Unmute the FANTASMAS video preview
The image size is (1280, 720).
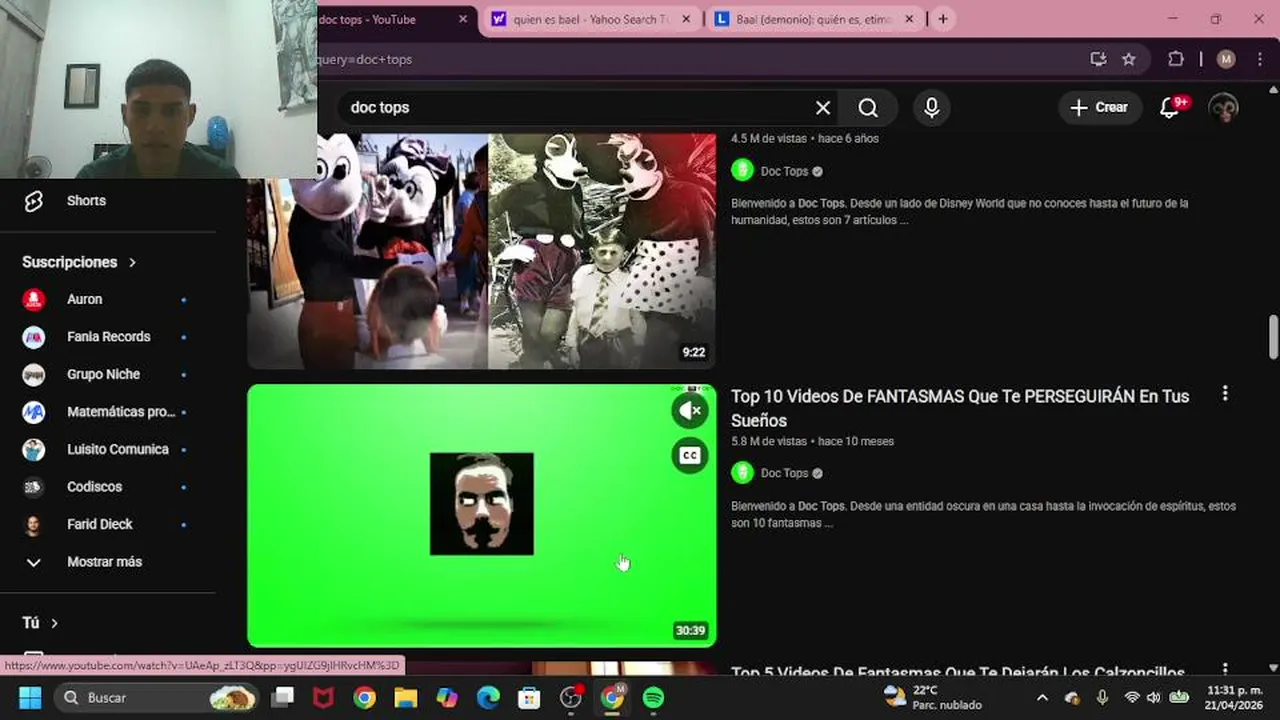[689, 410]
